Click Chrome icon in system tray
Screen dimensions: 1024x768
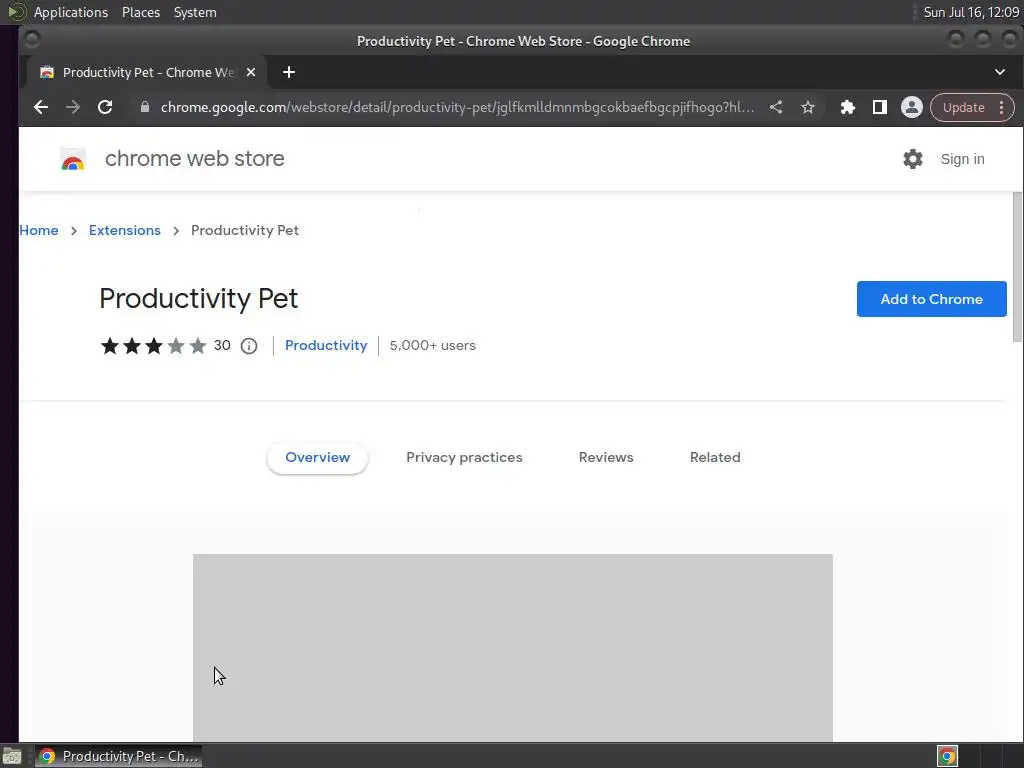947,756
